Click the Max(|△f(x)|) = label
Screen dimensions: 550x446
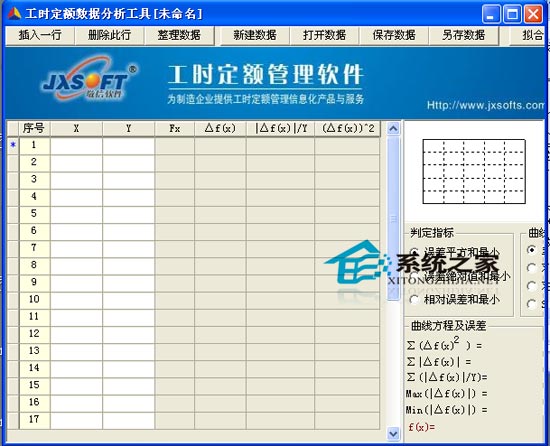pos(446,394)
